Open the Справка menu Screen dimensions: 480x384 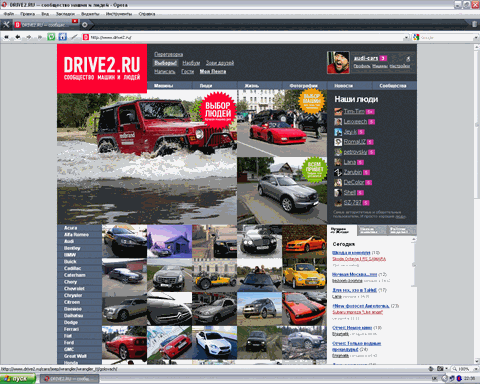(147, 14)
